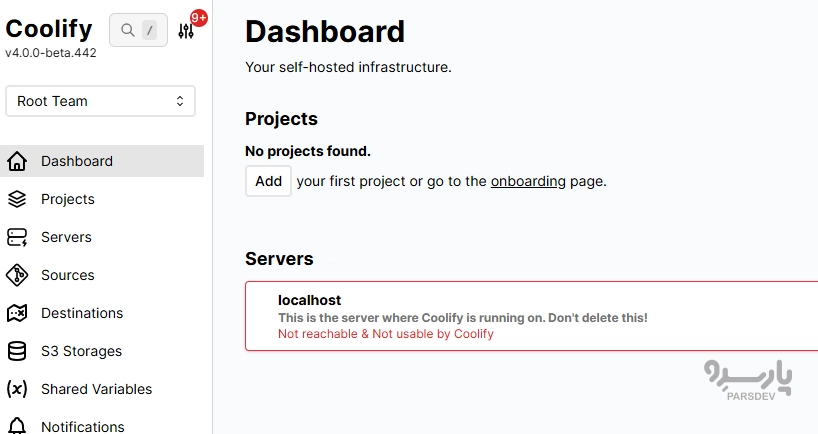Click the Shared Variables (x) icon
Image resolution: width=818 pixels, height=434 pixels.
(x=17, y=389)
